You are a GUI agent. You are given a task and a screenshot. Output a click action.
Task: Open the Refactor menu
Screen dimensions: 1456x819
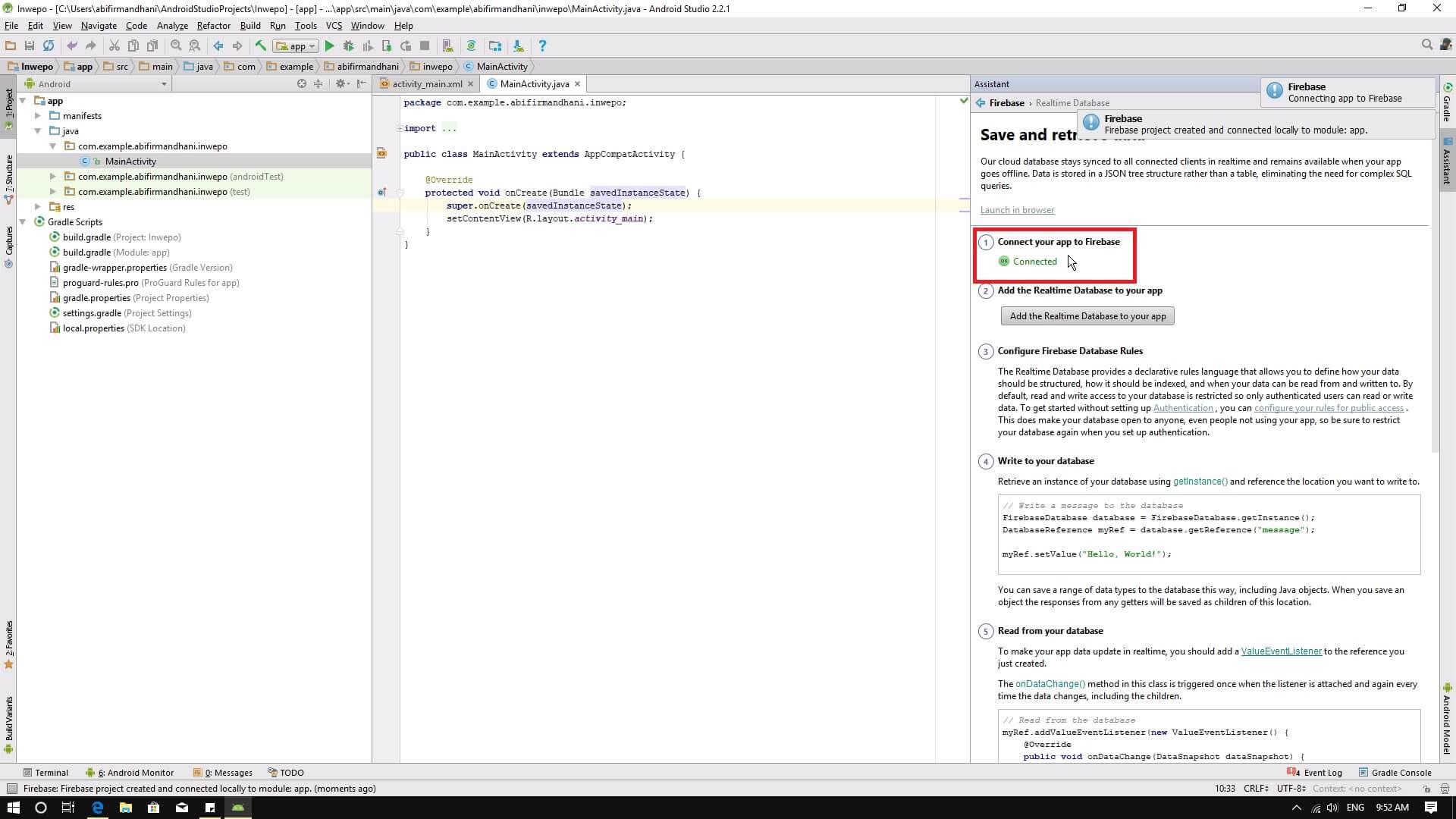point(213,26)
